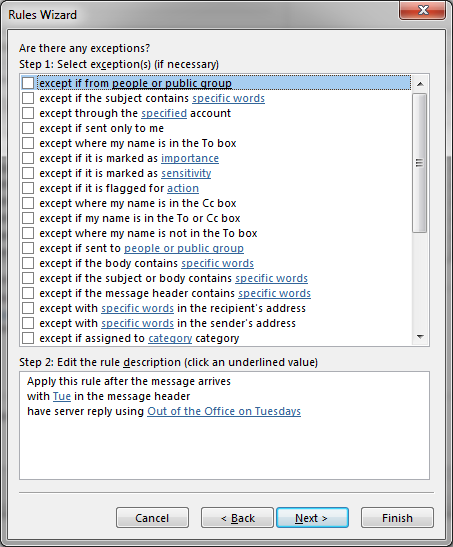Viewport: 453px width, 547px height.
Task: Click the 'sensitivity' underlined value
Action: tap(186, 173)
